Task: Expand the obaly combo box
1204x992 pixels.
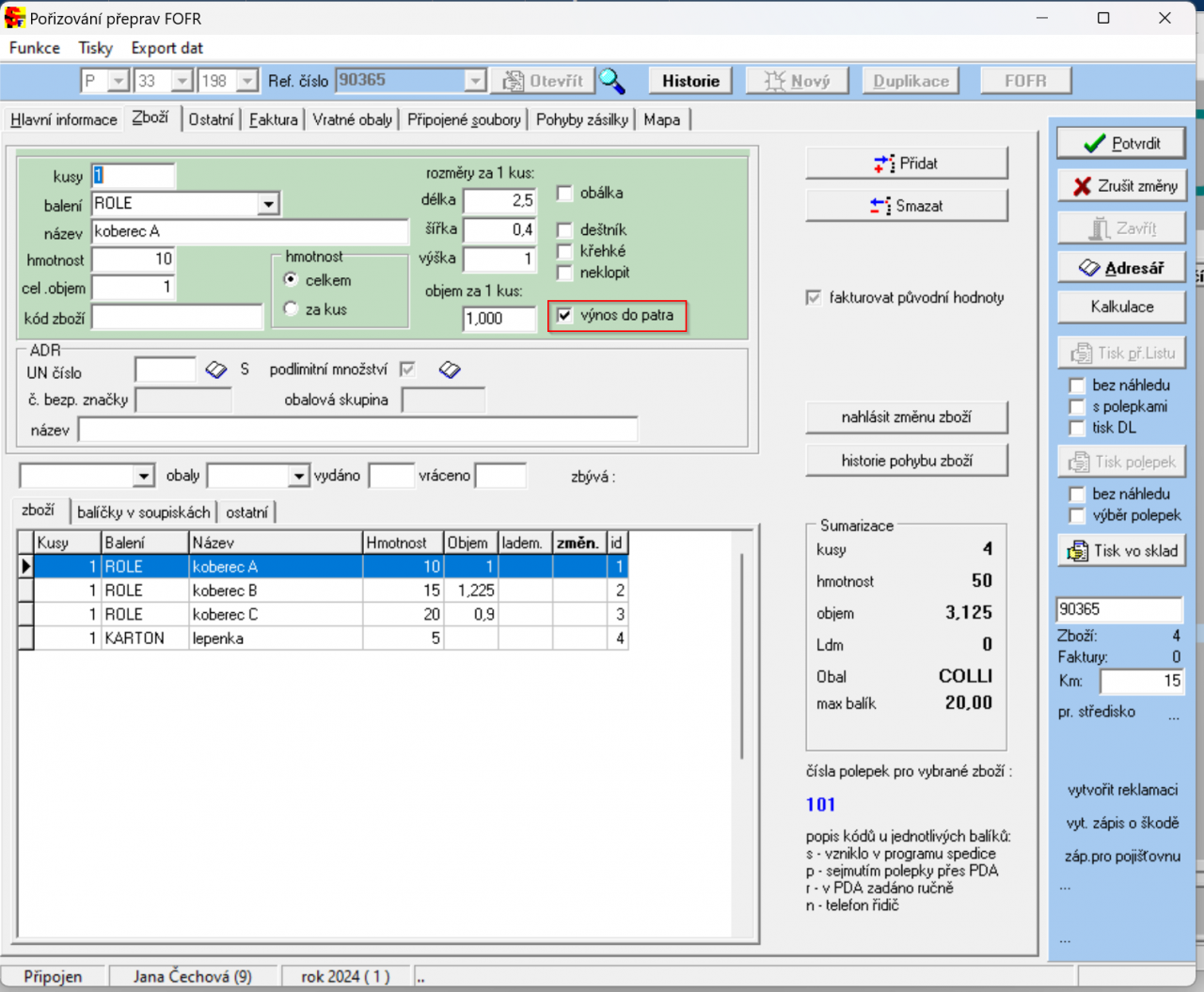Action: 298,477
